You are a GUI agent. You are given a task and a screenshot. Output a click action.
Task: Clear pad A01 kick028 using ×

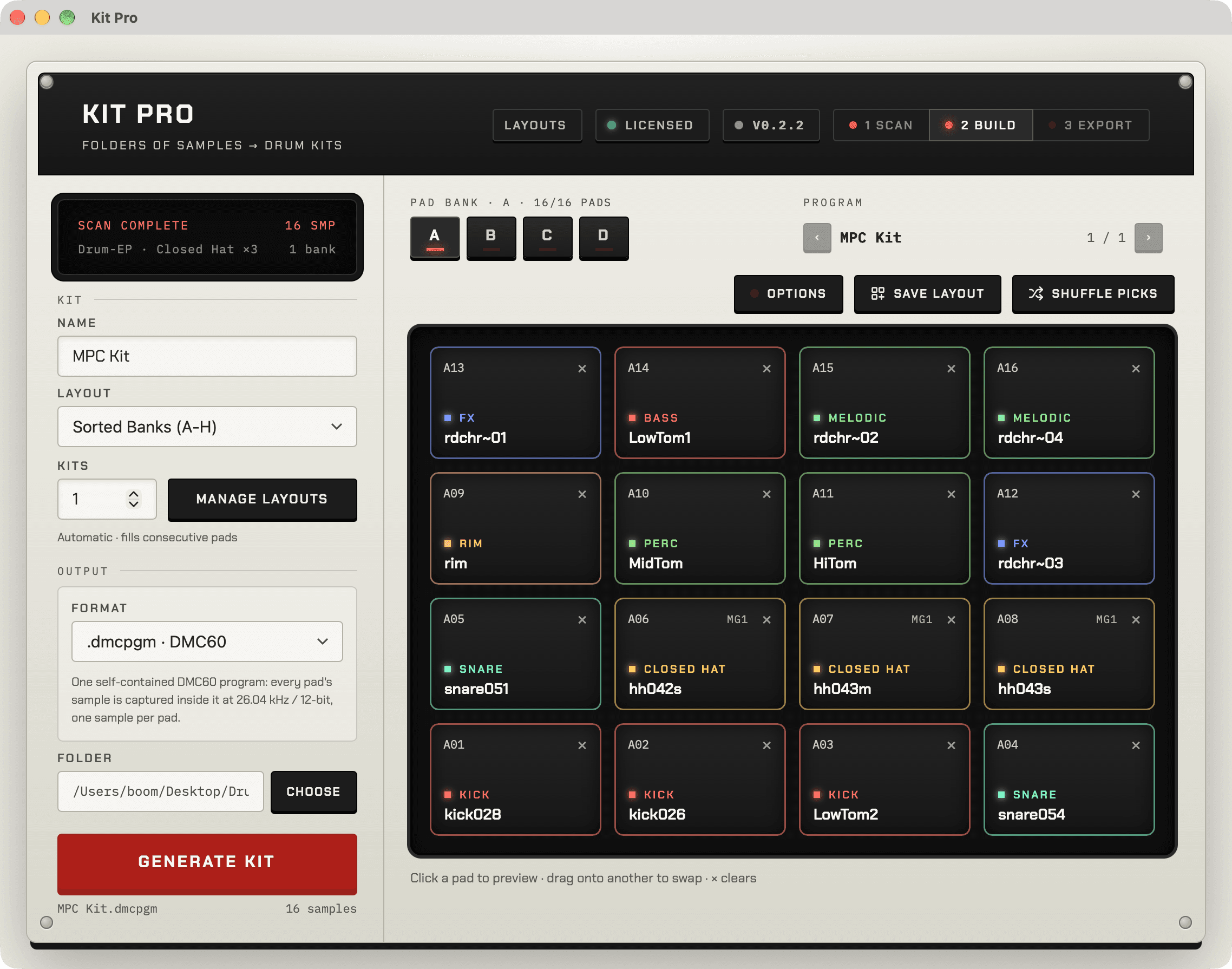[x=582, y=745]
